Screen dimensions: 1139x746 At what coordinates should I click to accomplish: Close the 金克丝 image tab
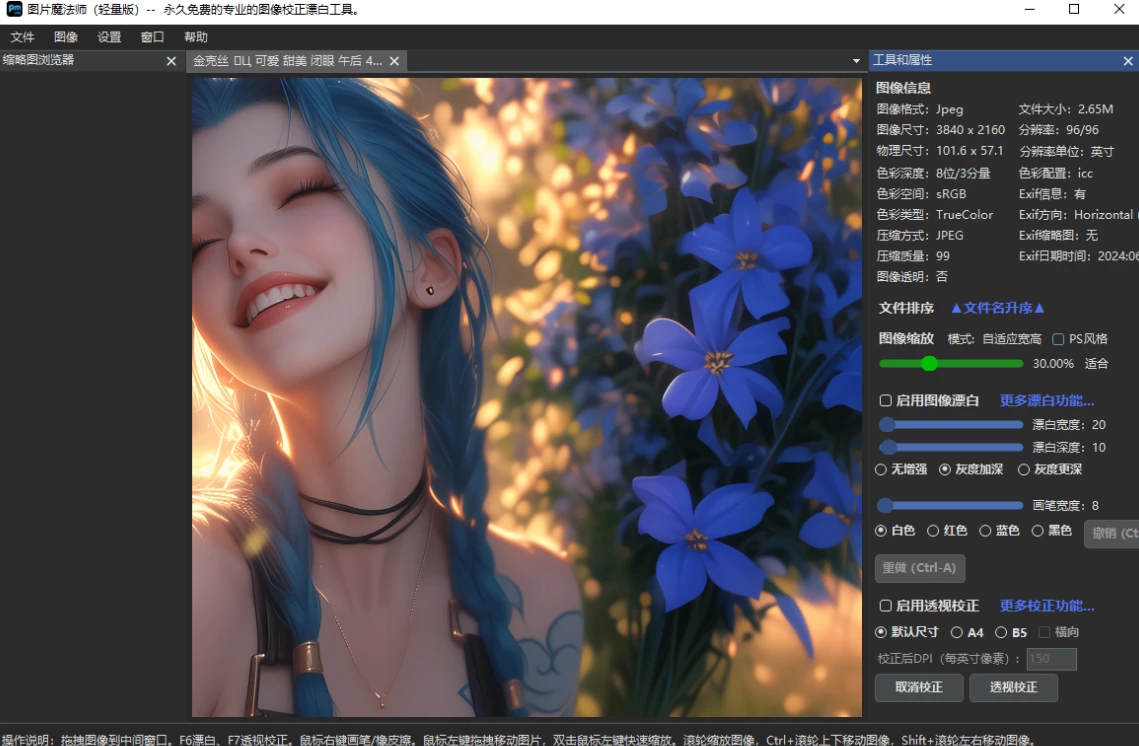394,61
